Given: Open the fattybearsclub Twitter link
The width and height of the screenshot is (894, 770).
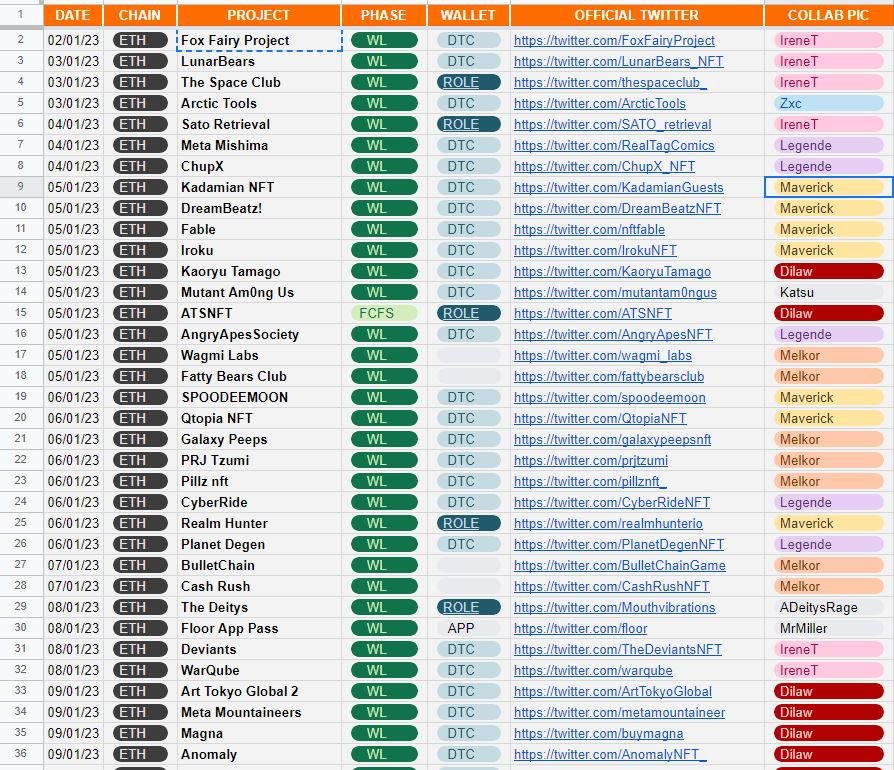Looking at the screenshot, I should [x=609, y=377].
